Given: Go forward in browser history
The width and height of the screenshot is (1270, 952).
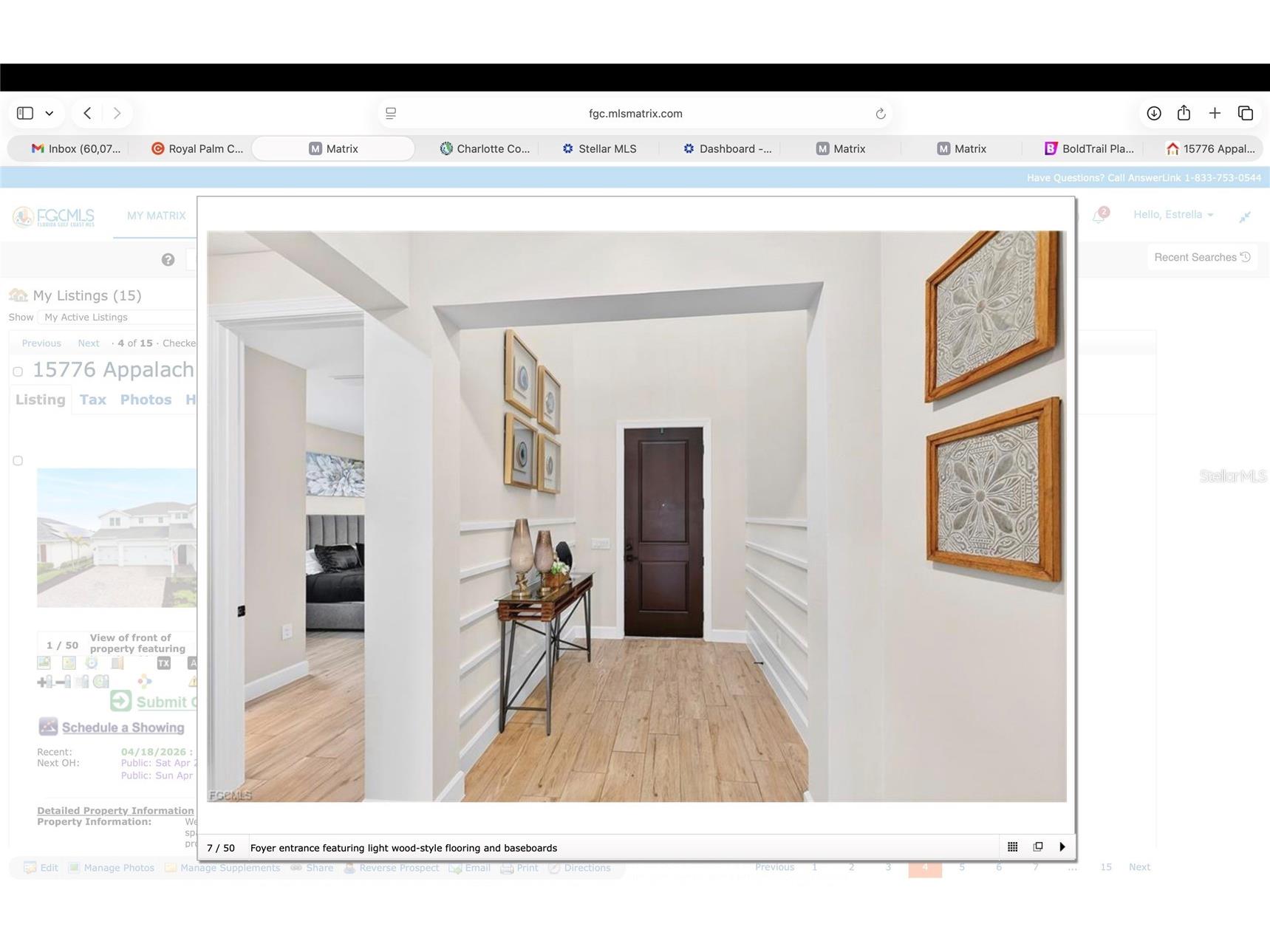Looking at the screenshot, I should (117, 113).
